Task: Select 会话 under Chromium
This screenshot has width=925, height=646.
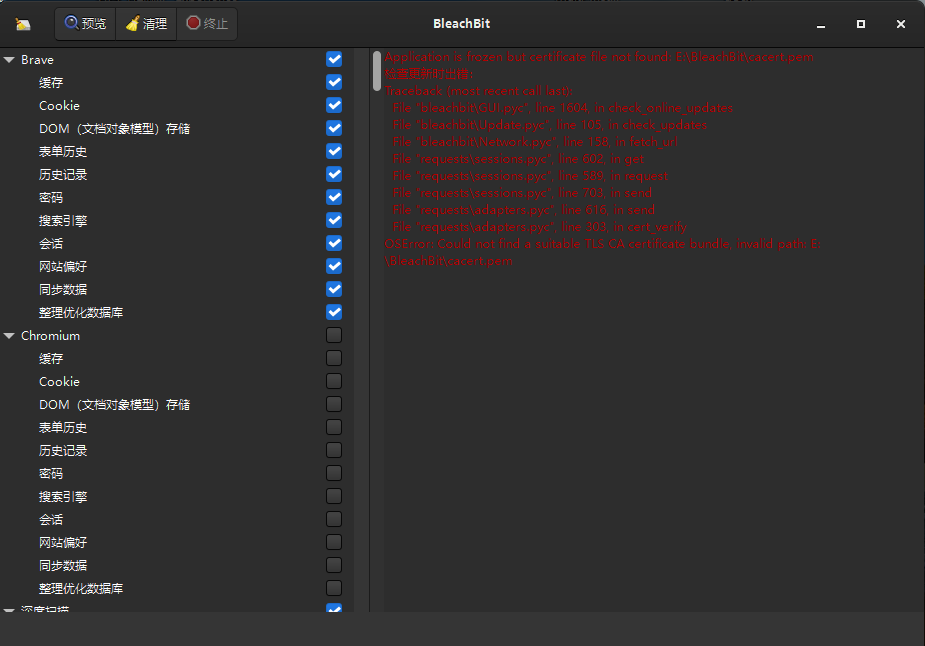Action: pos(51,520)
